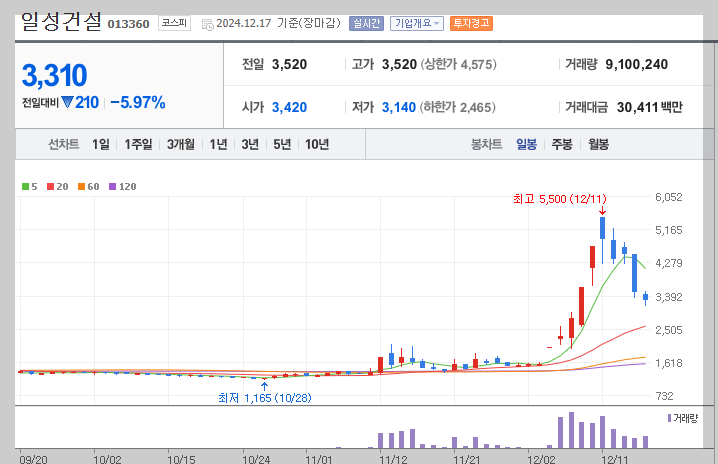The height and width of the screenshot is (464, 718).
Task: Click the orange 60-day moving average swatch
Action: pyautogui.click(x=82, y=186)
